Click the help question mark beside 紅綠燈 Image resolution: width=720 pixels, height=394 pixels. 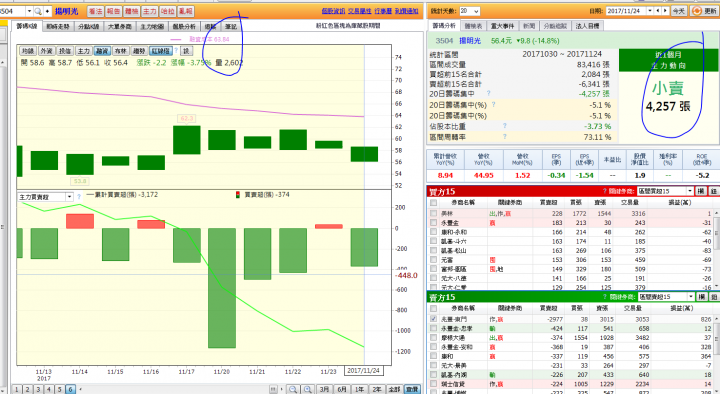click(176, 51)
